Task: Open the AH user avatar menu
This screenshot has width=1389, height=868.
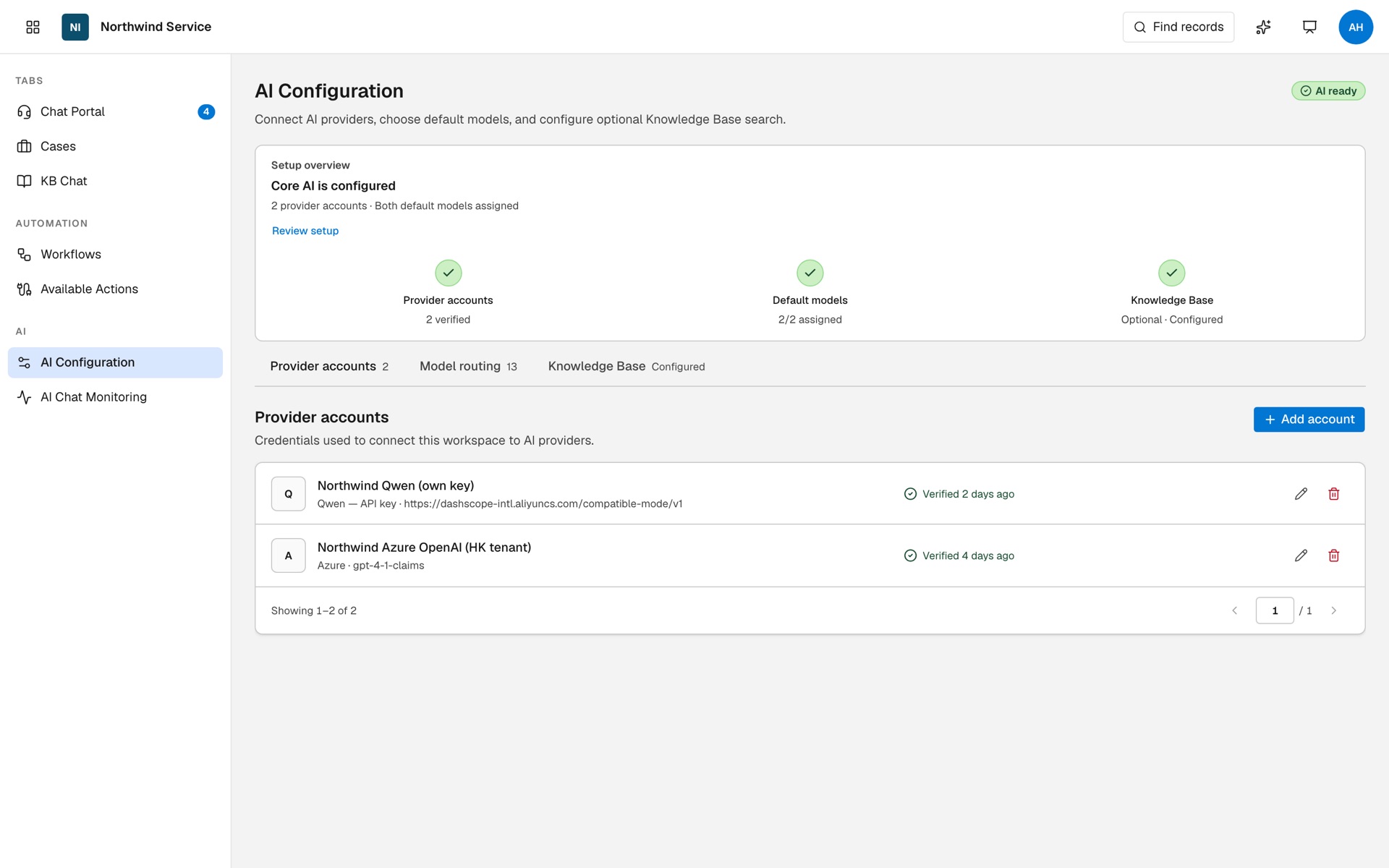Action: point(1356,27)
